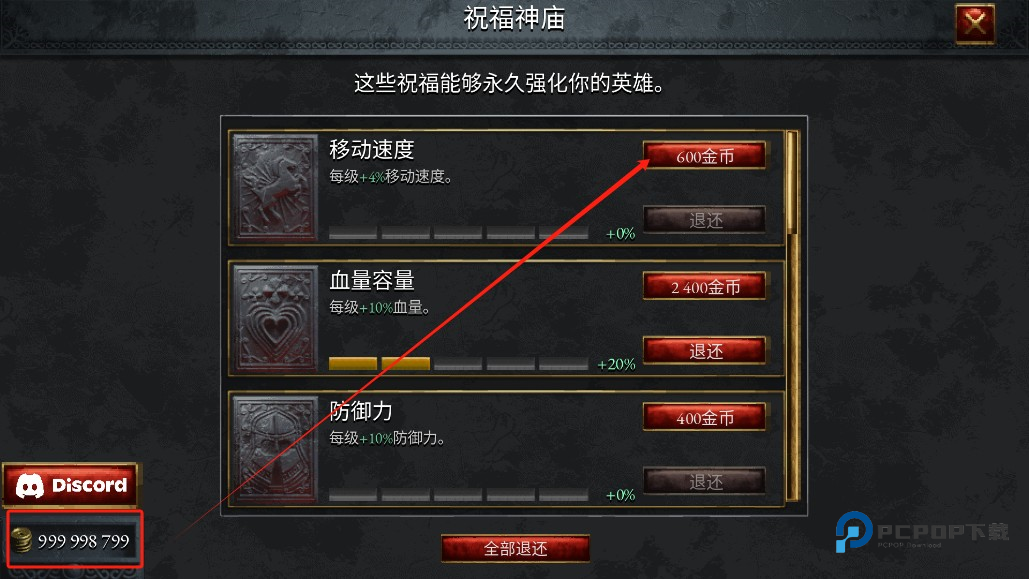Click the Discord logo icon
Image resolution: width=1029 pixels, height=579 pixels.
[x=30, y=486]
